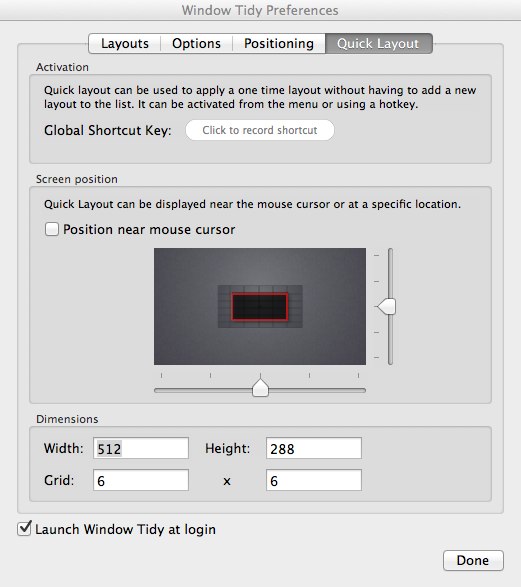Select the Positioning tab
The height and width of the screenshot is (587, 521).
[279, 43]
